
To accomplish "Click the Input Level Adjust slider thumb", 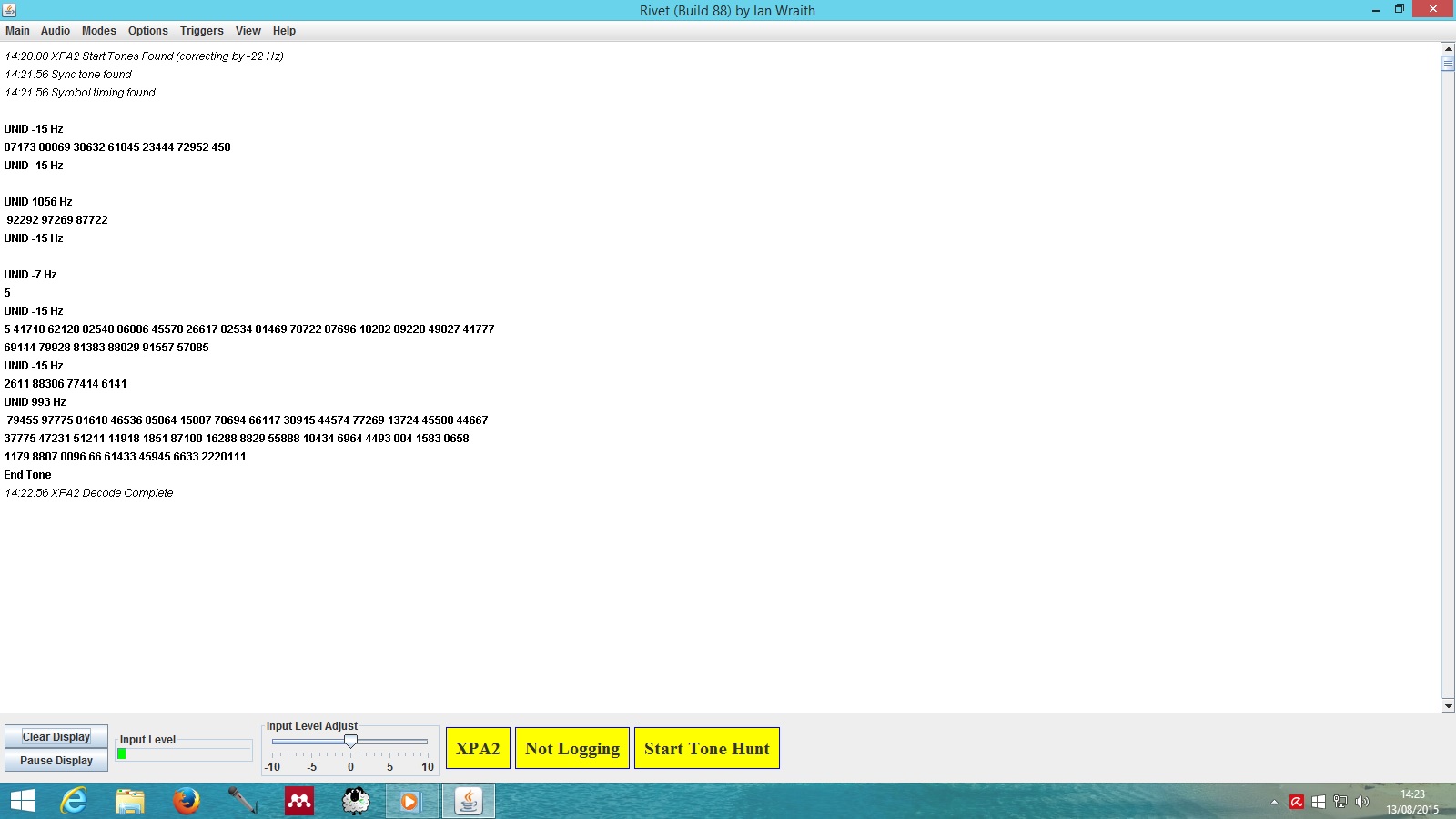I will point(350,742).
